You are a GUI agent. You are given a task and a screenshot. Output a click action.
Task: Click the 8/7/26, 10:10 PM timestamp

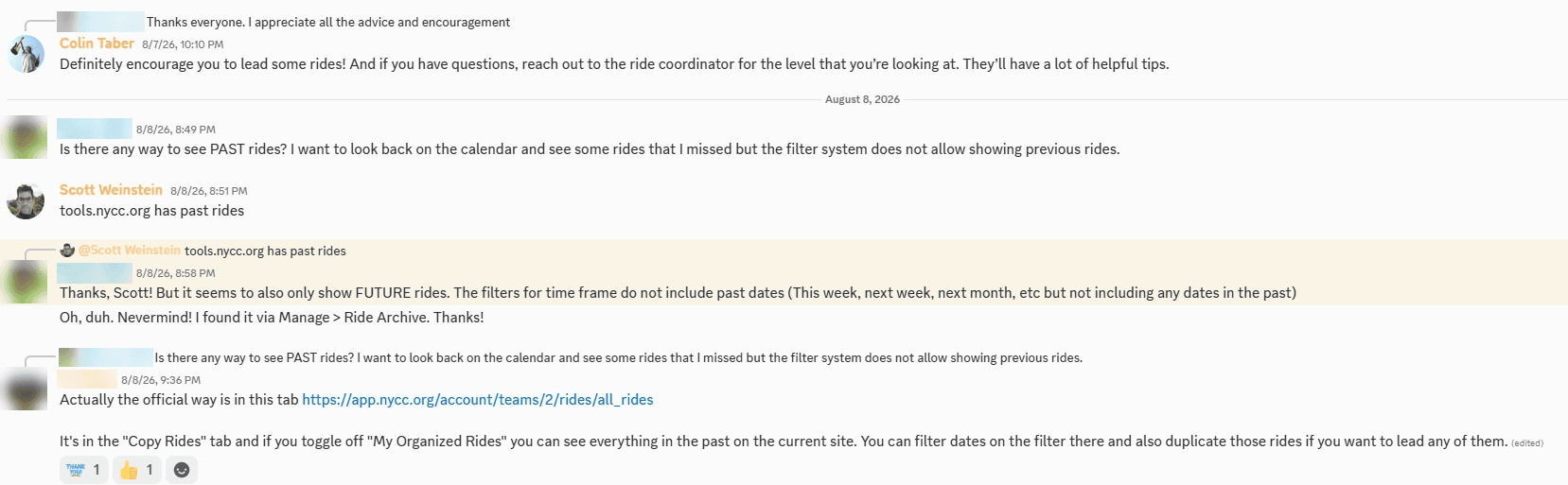[x=183, y=44]
